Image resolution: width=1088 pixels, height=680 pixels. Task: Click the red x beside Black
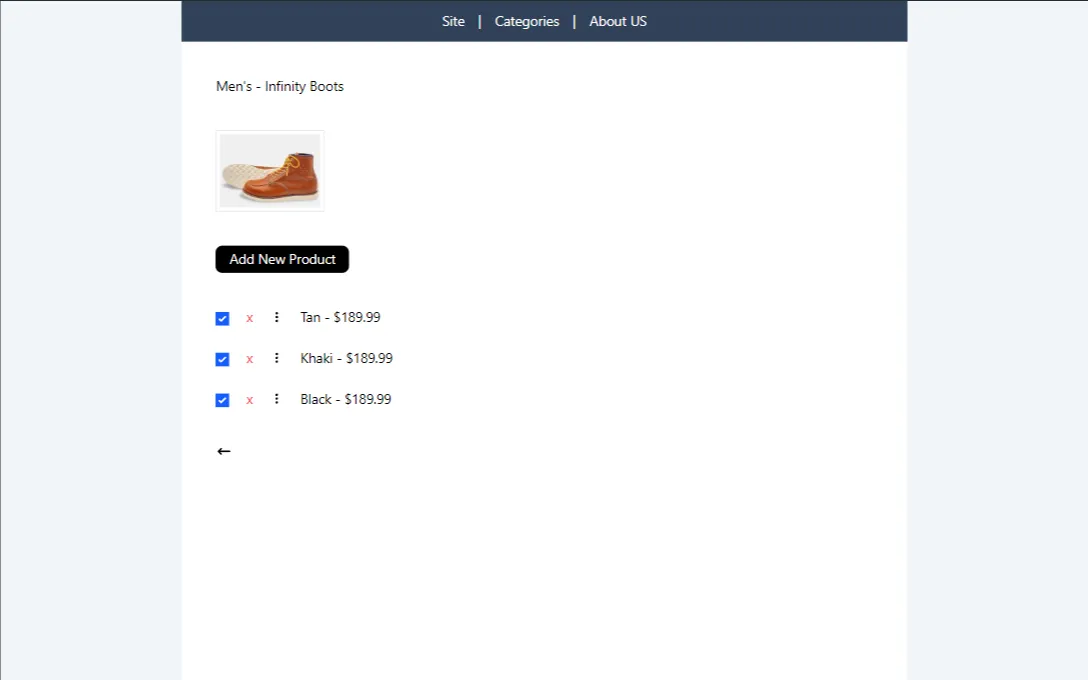click(250, 400)
